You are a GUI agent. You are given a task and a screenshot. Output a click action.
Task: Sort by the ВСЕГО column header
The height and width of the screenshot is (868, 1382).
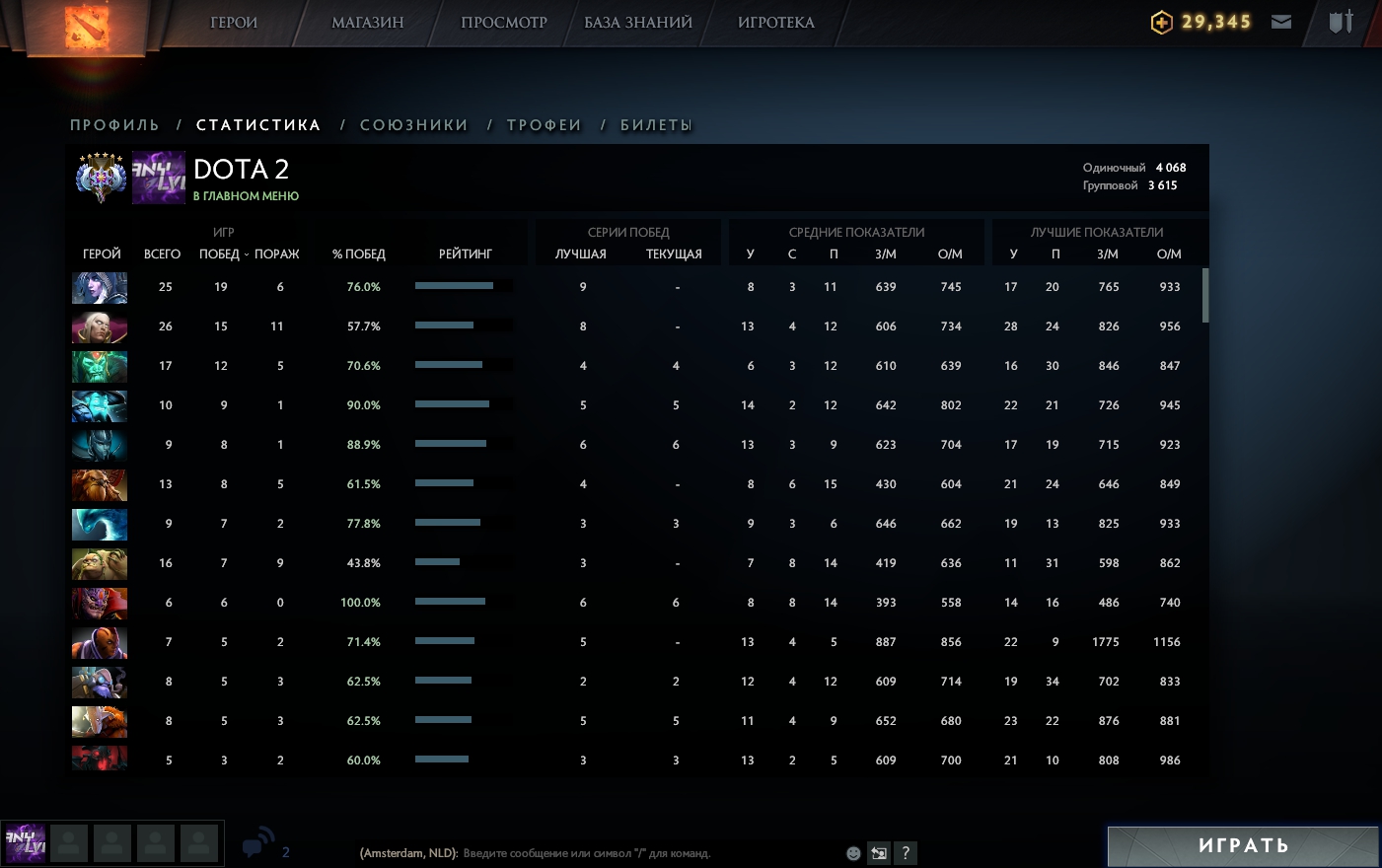coord(163,254)
